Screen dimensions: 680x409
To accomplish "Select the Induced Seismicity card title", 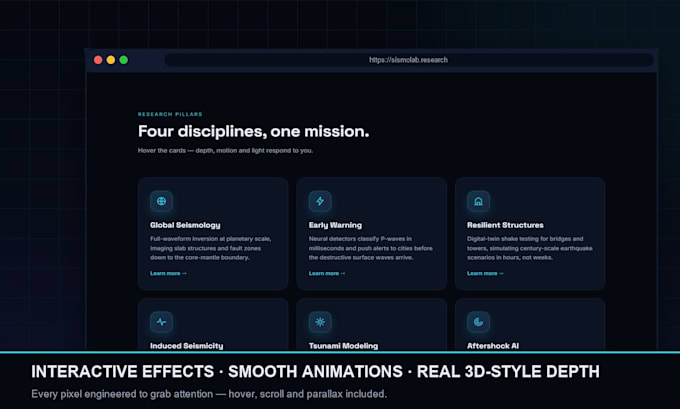I will pyautogui.click(x=186, y=346).
